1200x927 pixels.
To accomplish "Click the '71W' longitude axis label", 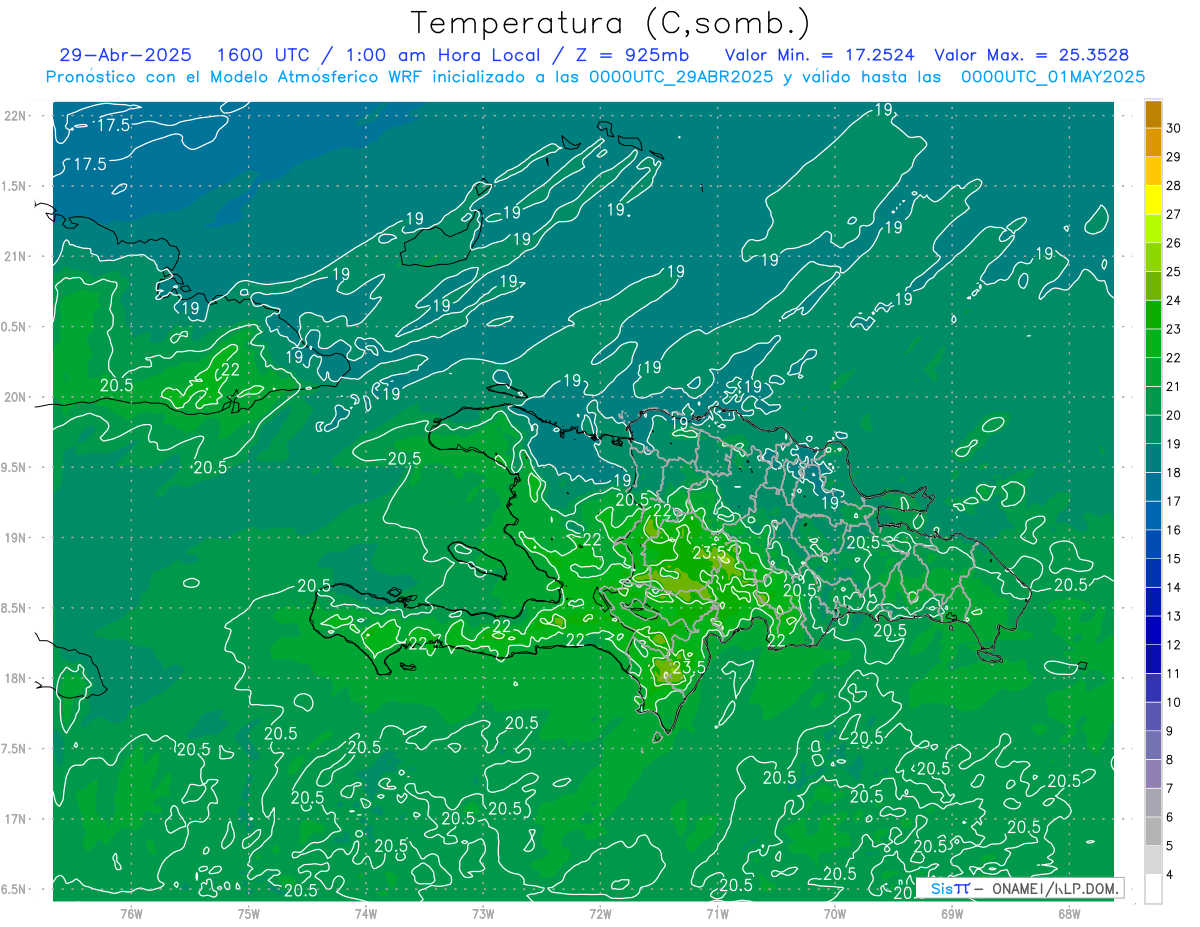I will coord(717,914).
